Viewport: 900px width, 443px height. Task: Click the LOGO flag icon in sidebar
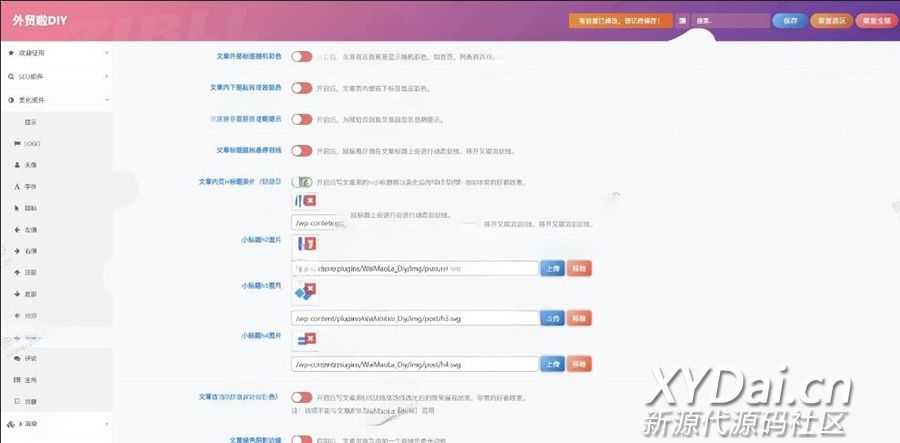click(x=17, y=143)
